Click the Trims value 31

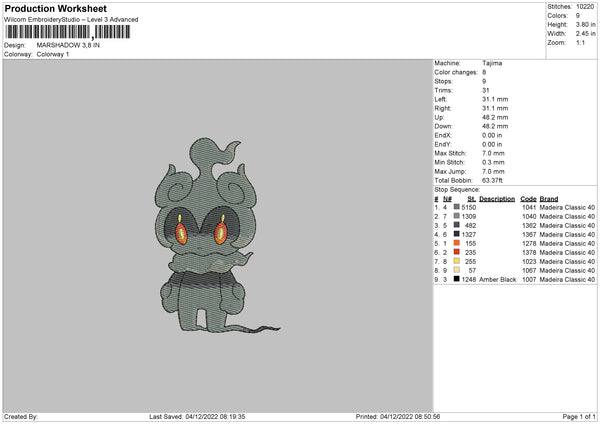point(486,90)
